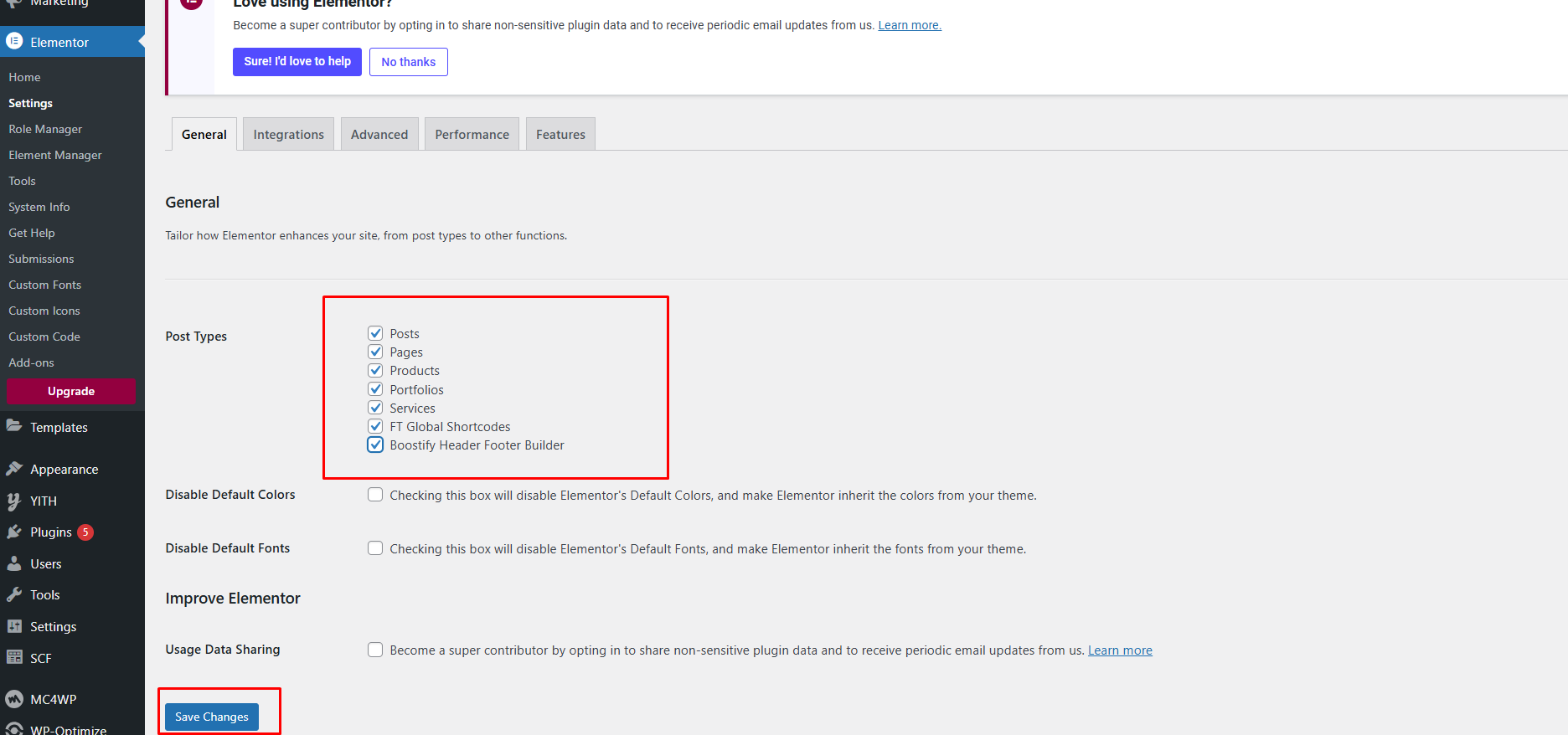Open the Appearance menu

point(72,469)
